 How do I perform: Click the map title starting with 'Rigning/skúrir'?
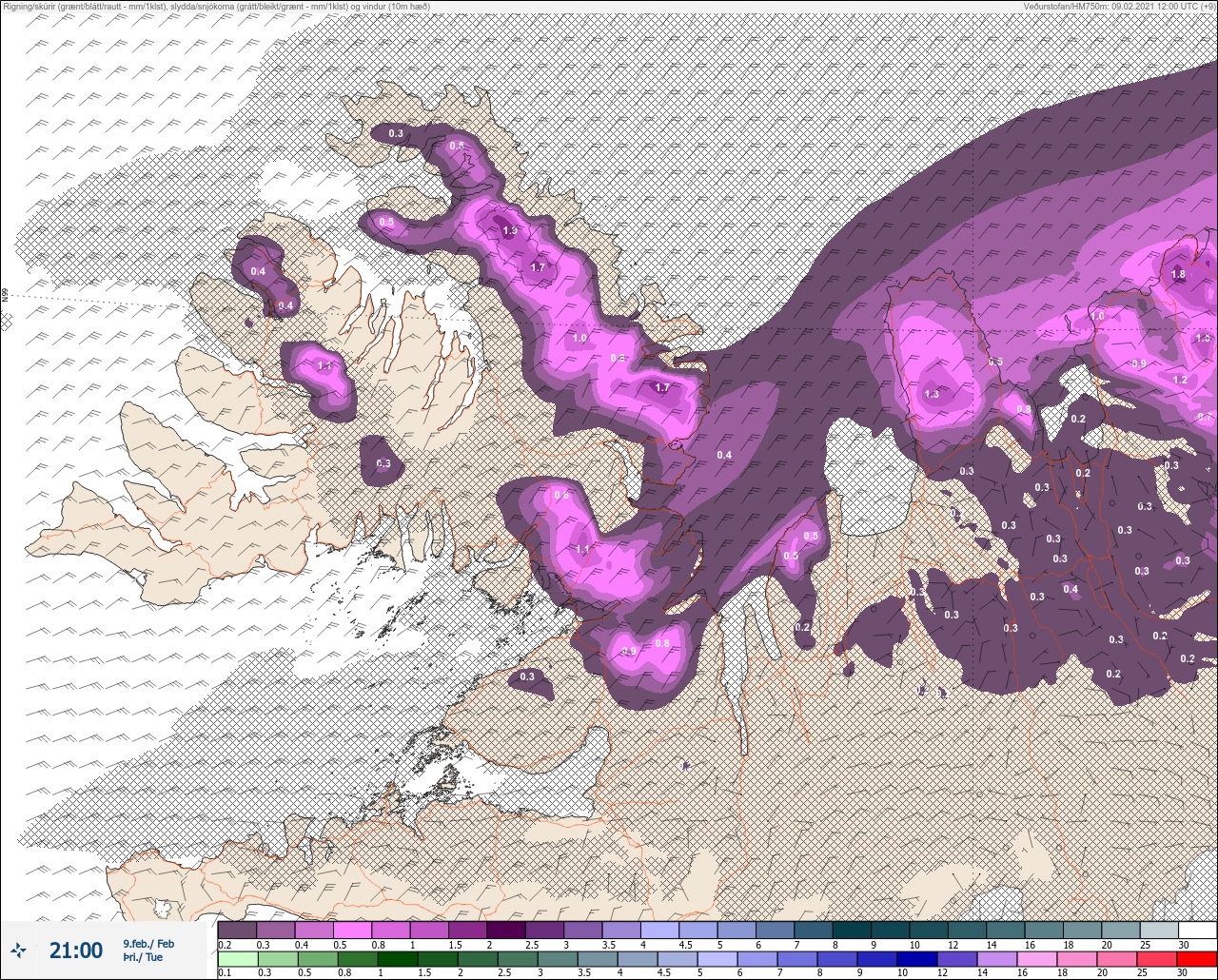(216, 6)
